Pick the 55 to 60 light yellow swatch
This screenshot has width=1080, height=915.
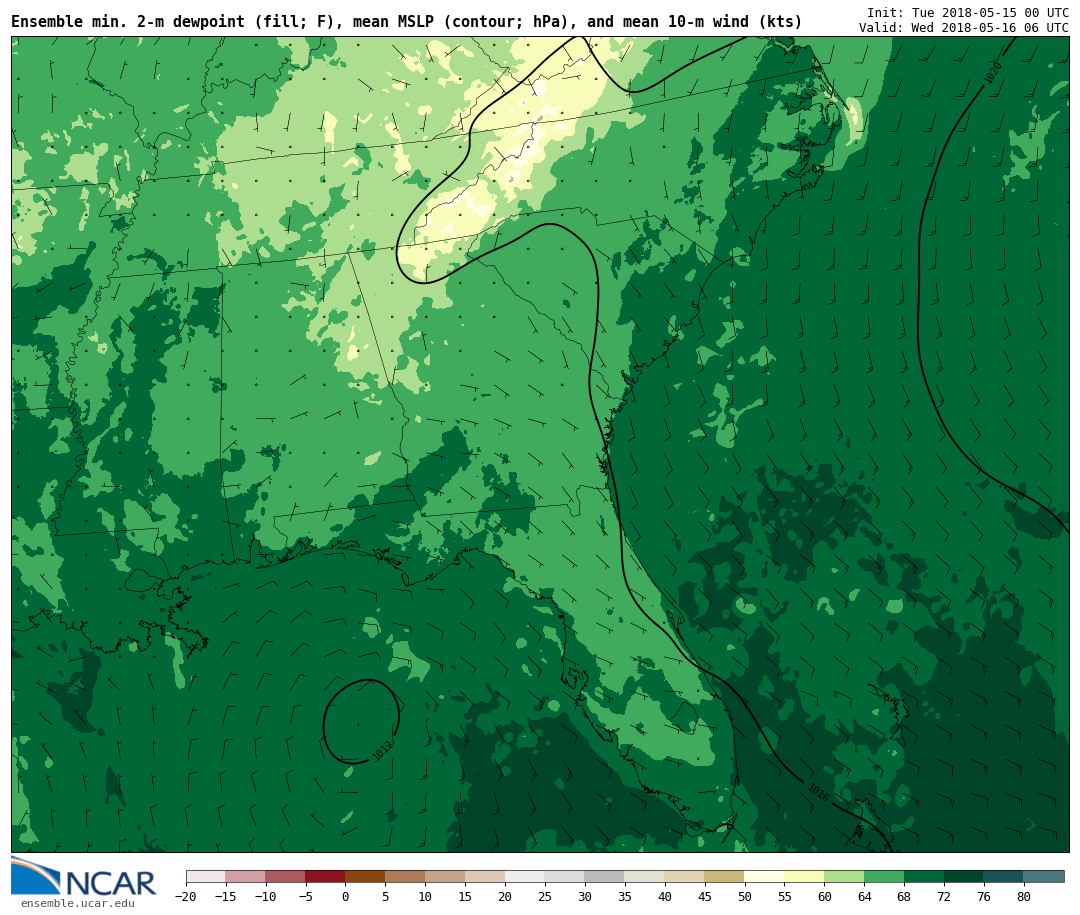click(x=804, y=876)
